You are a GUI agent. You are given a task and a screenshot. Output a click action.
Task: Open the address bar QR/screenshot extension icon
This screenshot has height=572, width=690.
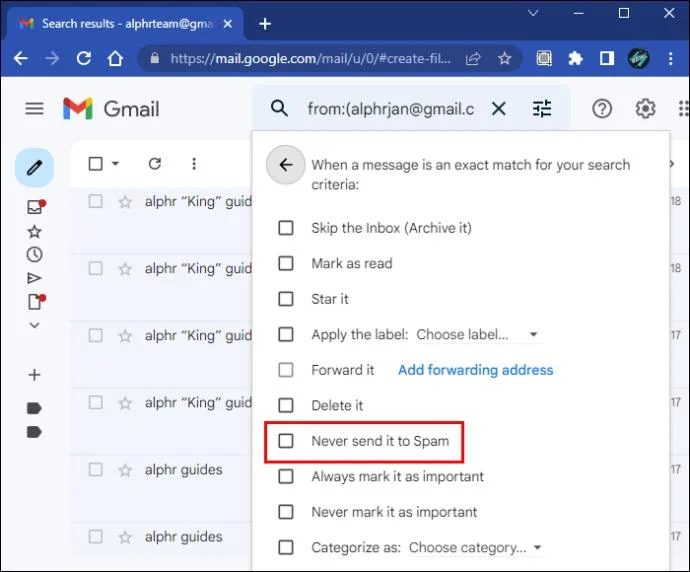click(544, 58)
